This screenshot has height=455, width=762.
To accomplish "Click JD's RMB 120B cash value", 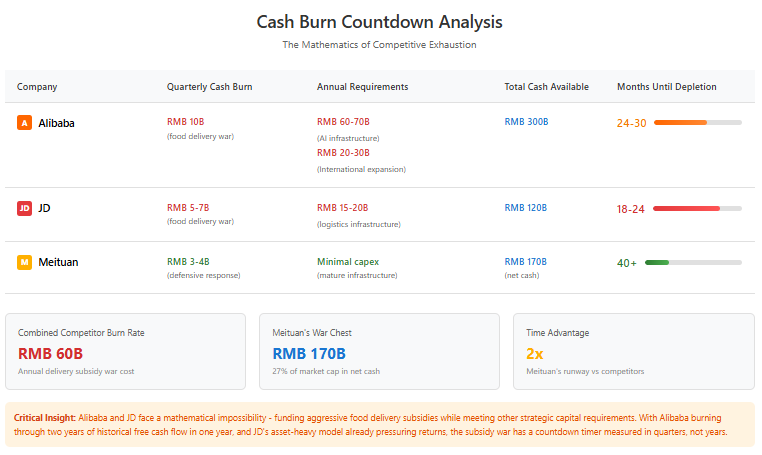I will pos(526,208).
